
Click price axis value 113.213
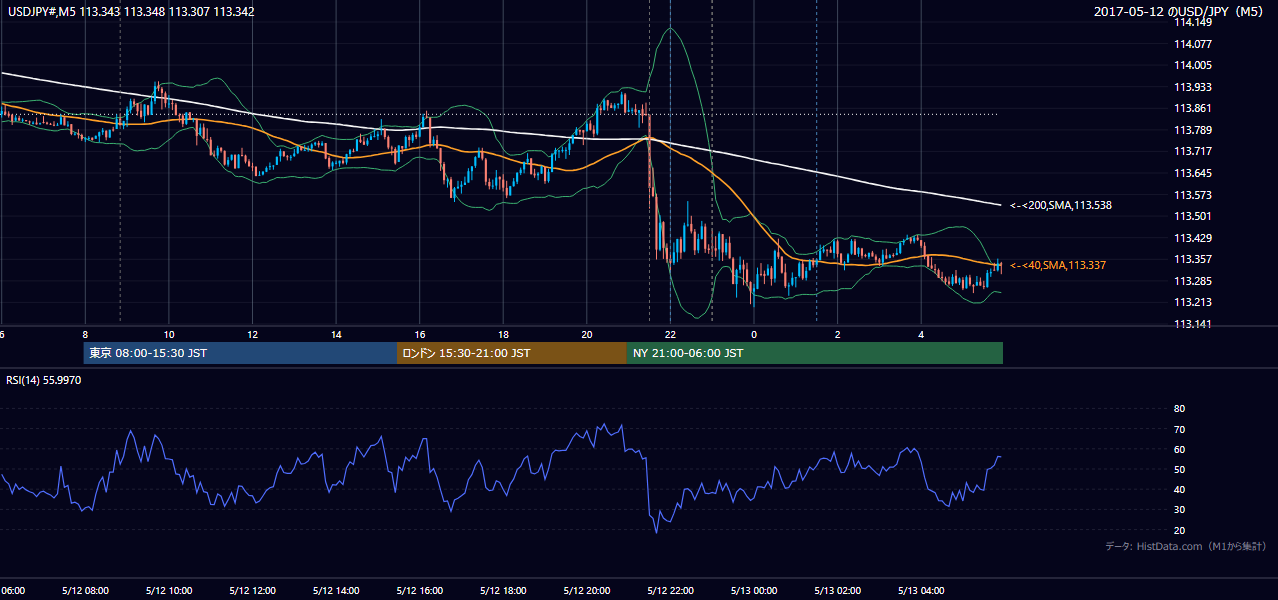coord(1192,302)
